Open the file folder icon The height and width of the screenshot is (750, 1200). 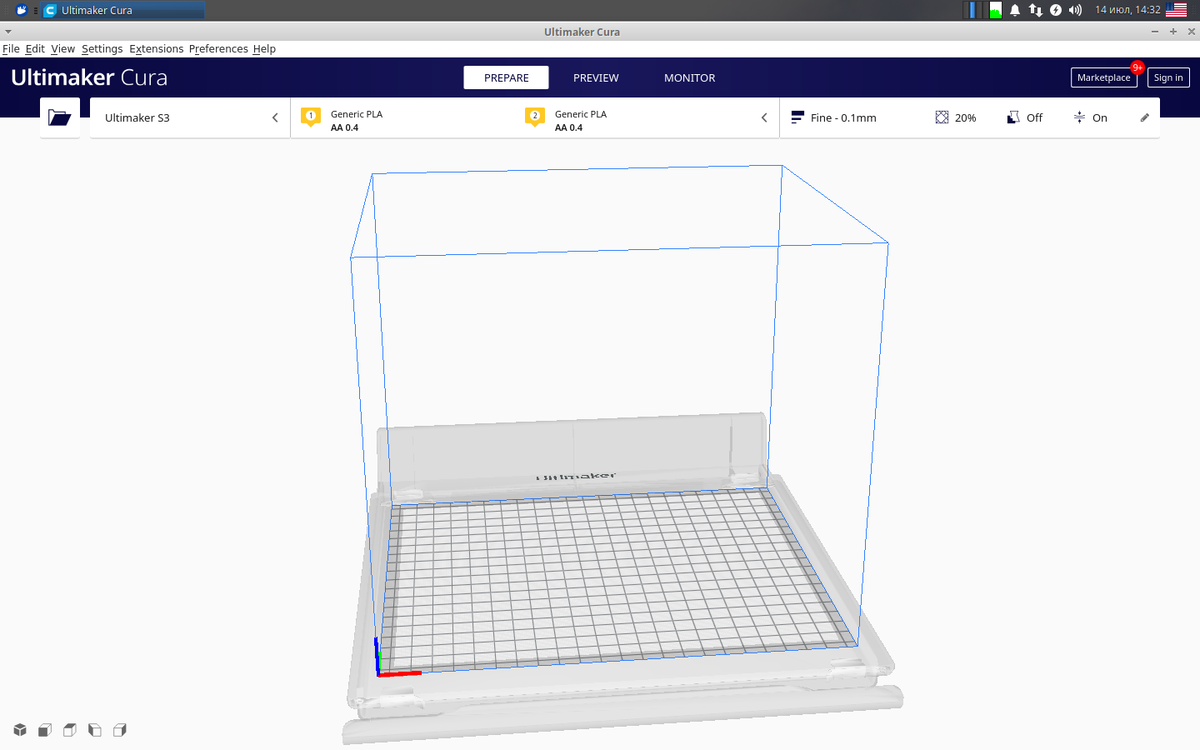click(60, 117)
